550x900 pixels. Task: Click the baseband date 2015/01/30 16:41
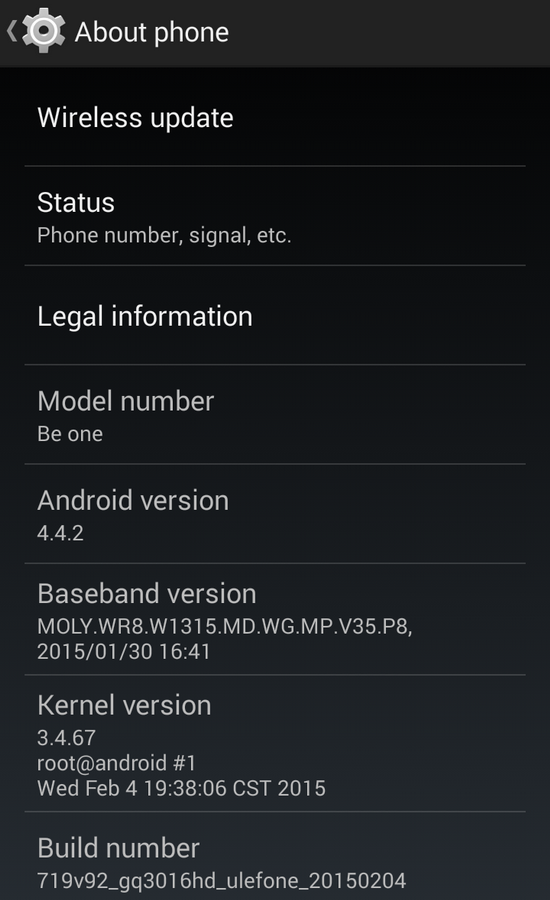pyautogui.click(x=124, y=651)
